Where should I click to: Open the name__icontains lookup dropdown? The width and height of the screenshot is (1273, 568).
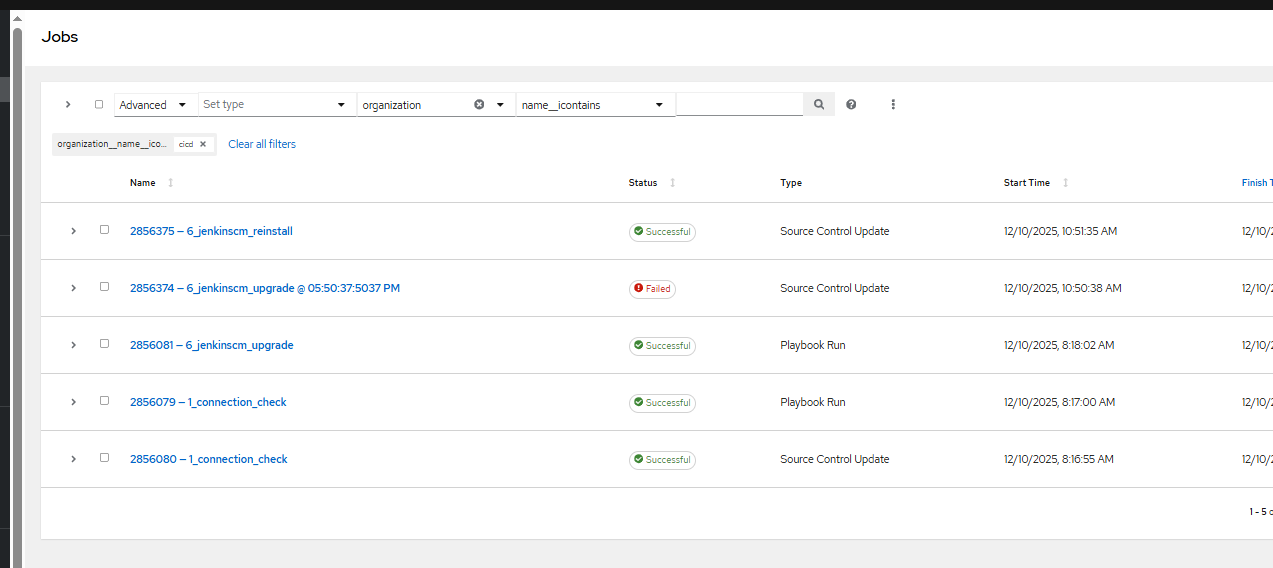tap(595, 104)
